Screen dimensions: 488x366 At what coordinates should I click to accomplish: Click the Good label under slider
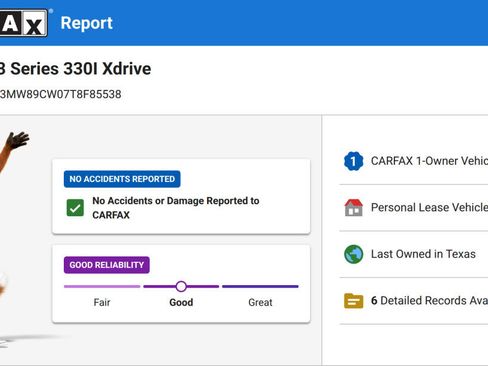(x=181, y=302)
